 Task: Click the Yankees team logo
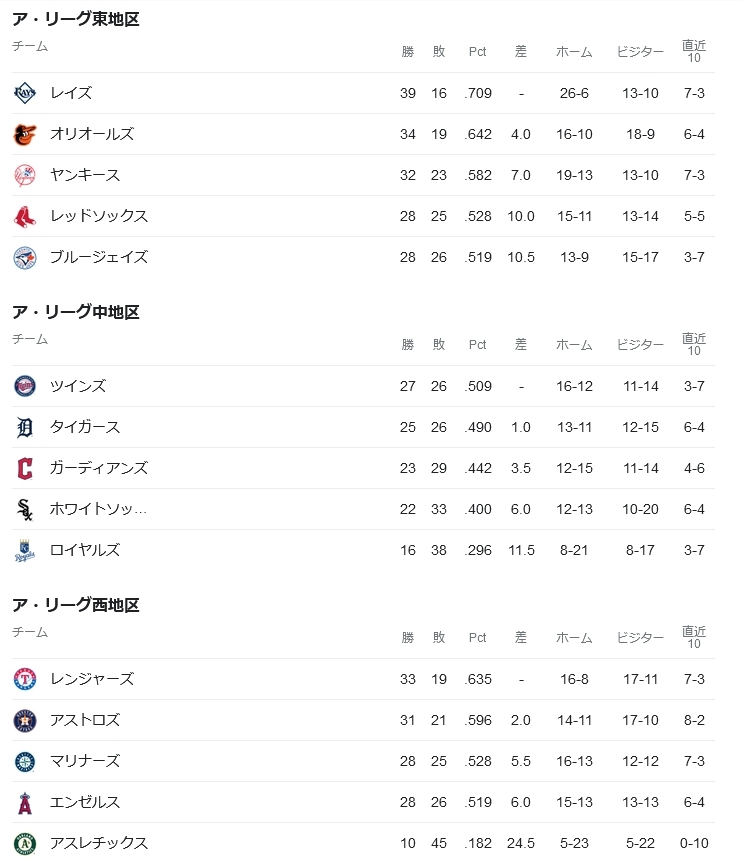tap(24, 175)
